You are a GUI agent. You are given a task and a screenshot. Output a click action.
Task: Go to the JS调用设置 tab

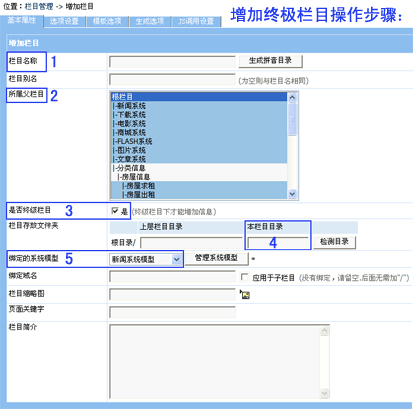(196, 22)
